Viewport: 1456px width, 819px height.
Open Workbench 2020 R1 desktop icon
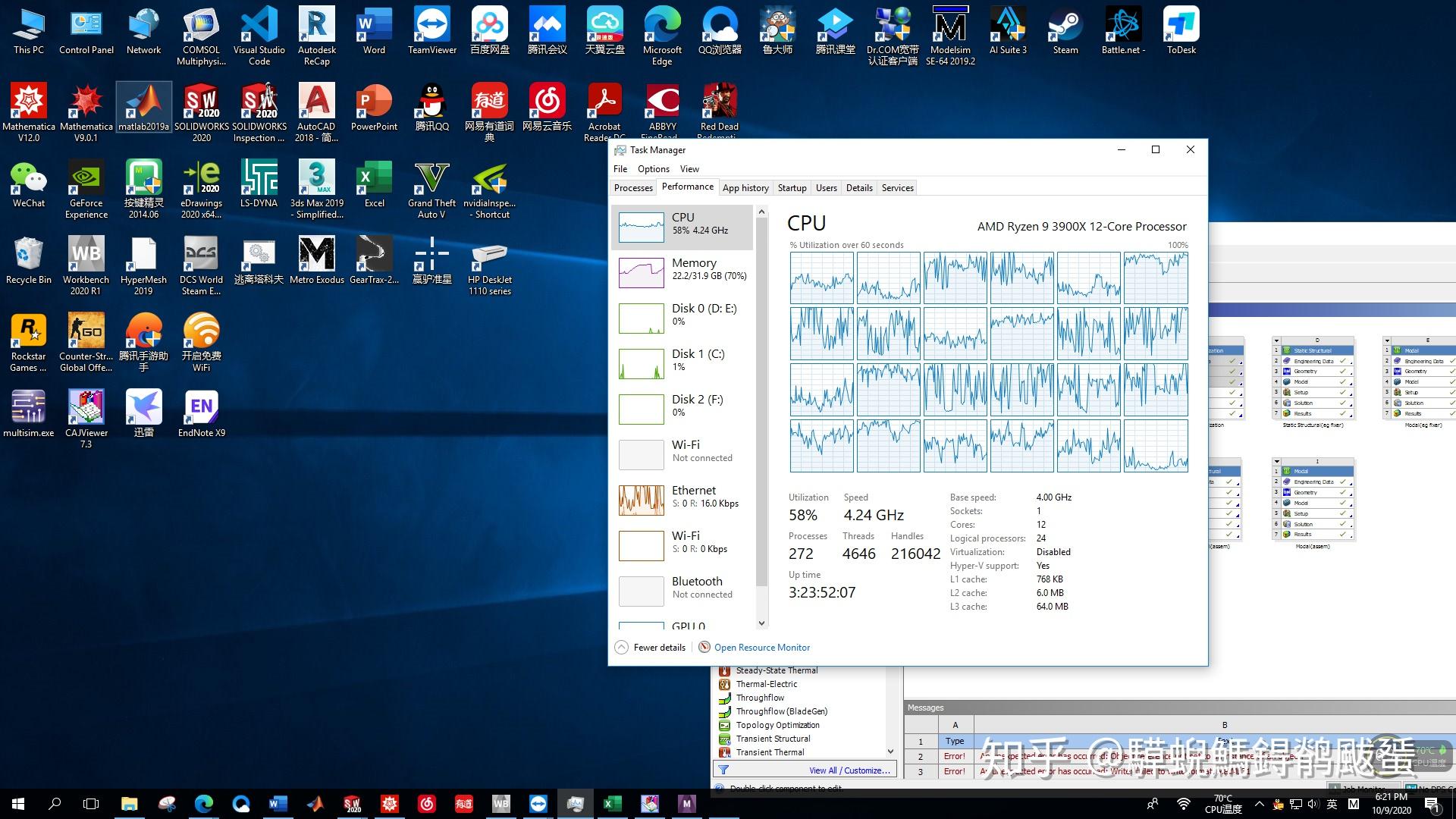(x=86, y=265)
